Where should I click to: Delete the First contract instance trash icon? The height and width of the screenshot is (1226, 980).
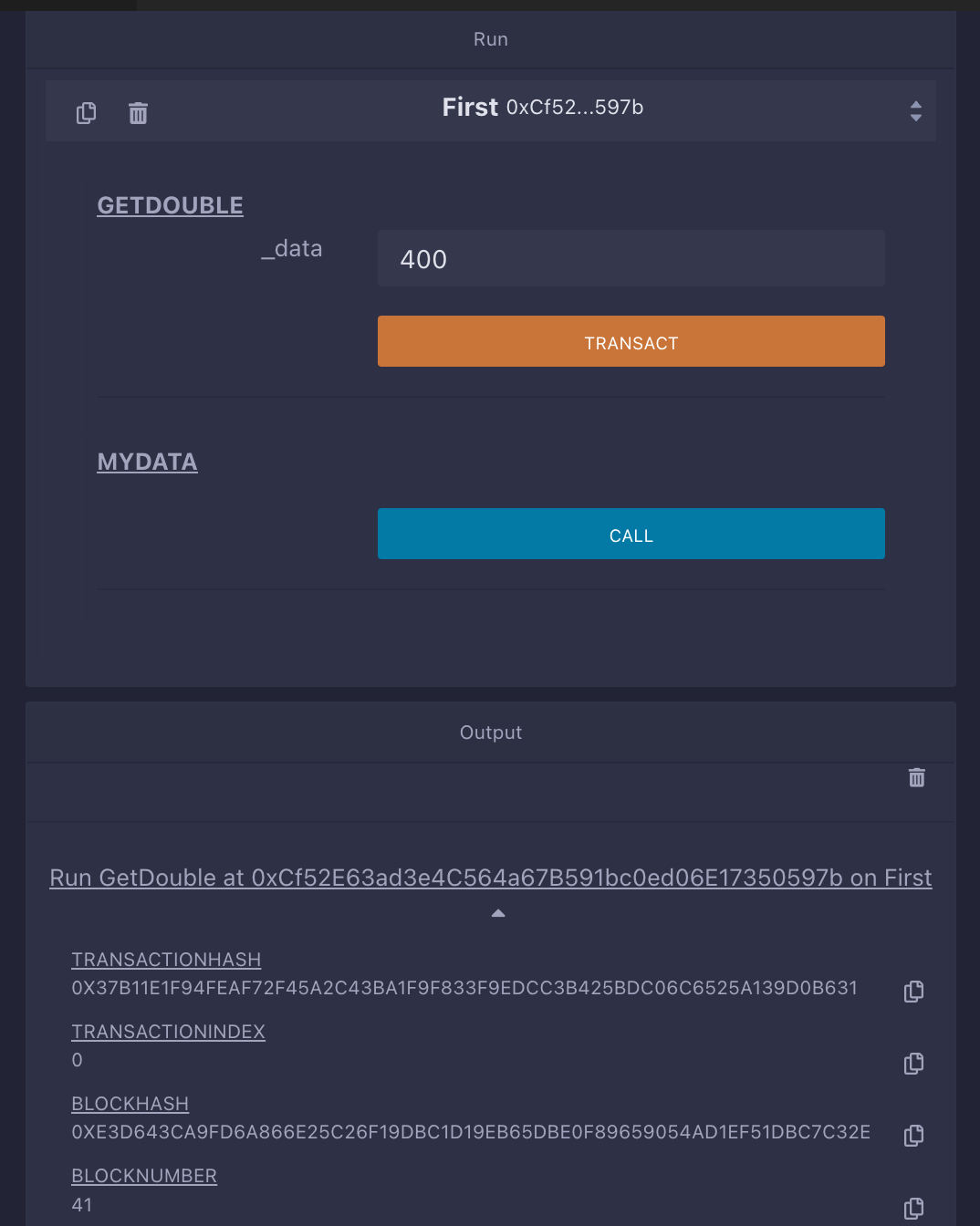pyautogui.click(x=138, y=113)
